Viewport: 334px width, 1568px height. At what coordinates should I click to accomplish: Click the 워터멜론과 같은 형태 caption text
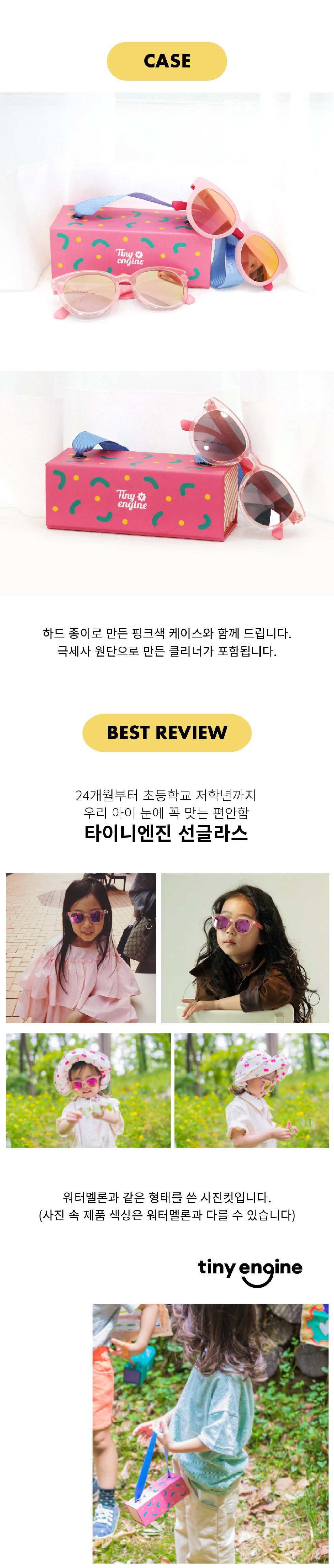[x=167, y=1197]
